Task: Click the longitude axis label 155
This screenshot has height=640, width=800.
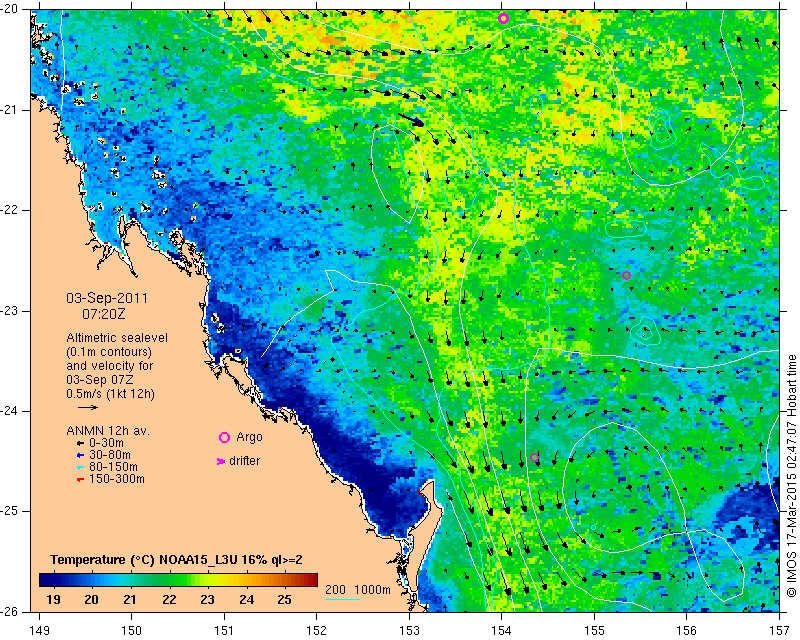Action: [x=594, y=630]
